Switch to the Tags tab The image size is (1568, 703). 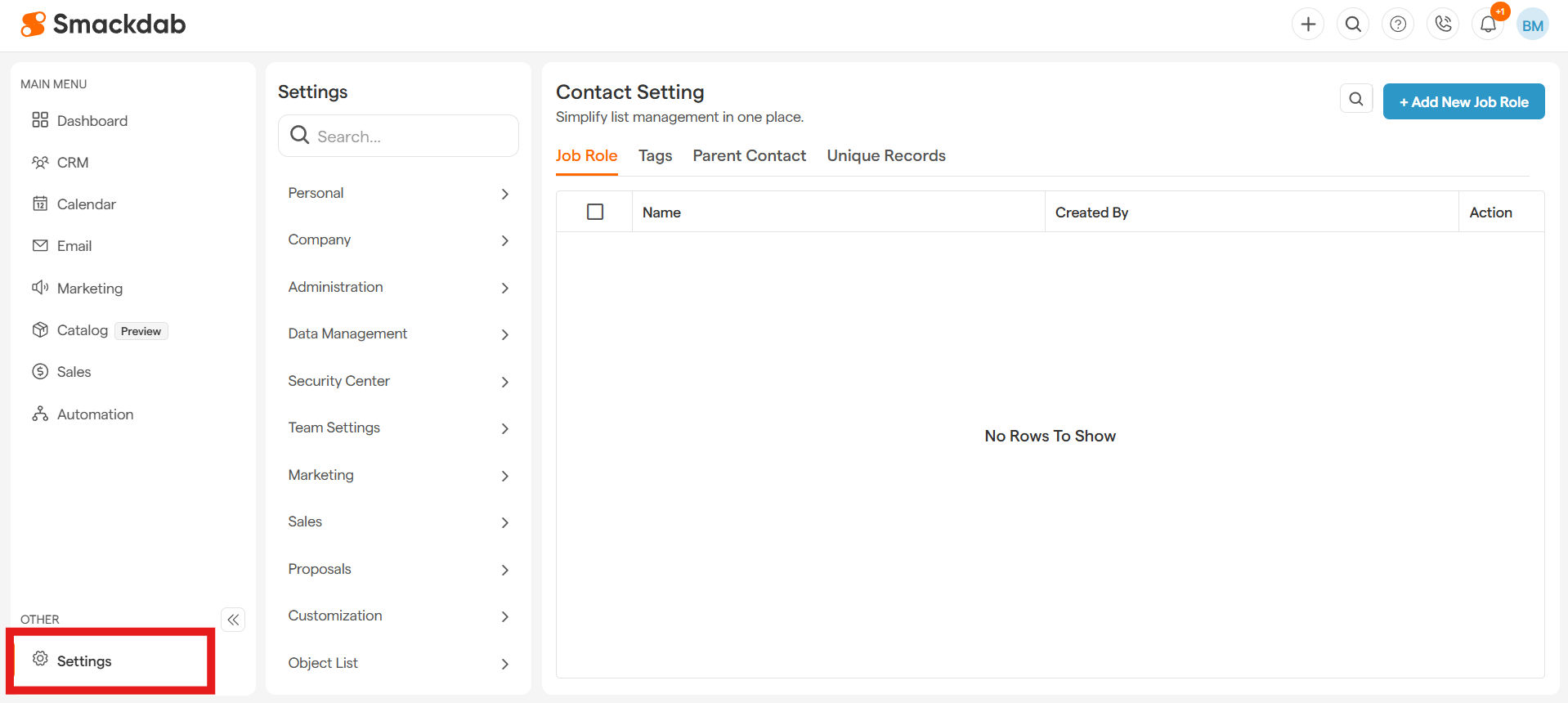coord(655,155)
